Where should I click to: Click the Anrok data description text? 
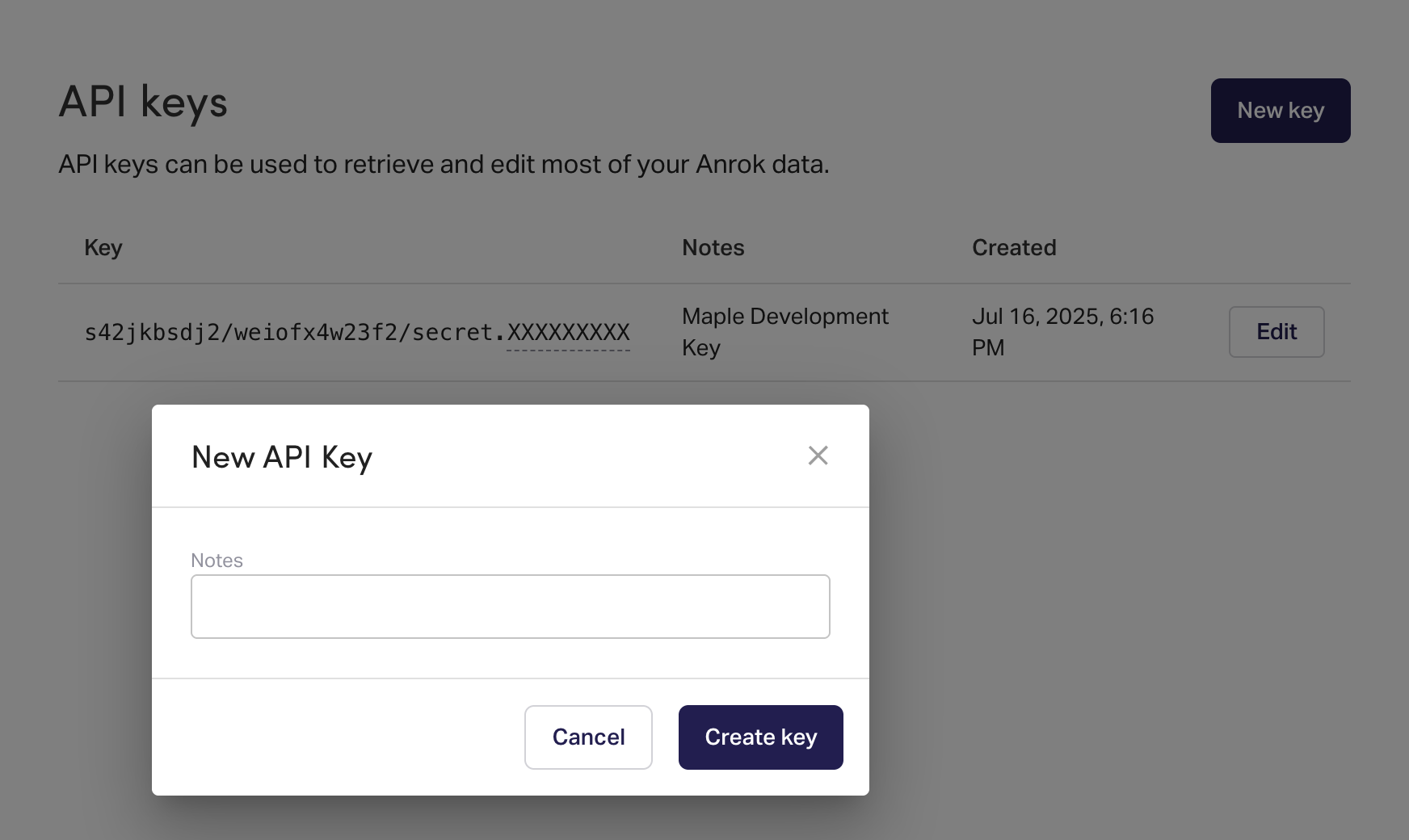(444, 165)
